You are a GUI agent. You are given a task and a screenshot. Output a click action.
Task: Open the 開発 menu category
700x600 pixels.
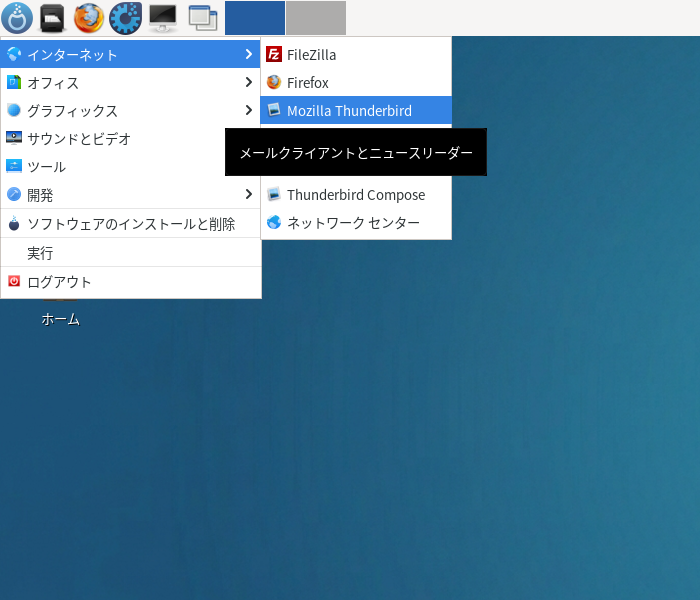coord(130,195)
